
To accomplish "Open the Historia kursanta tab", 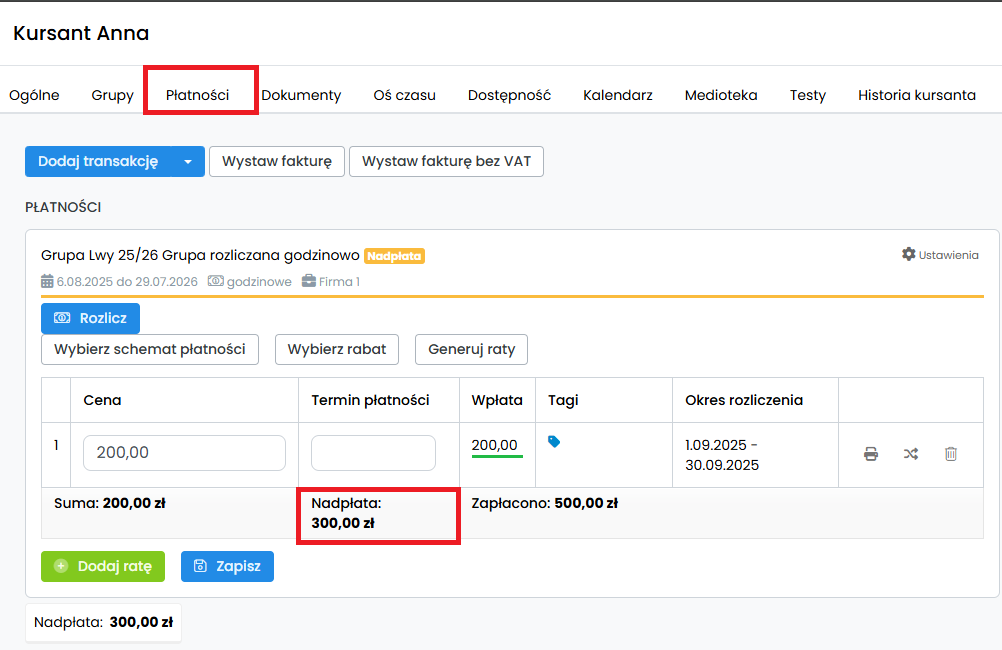I will (x=916, y=95).
